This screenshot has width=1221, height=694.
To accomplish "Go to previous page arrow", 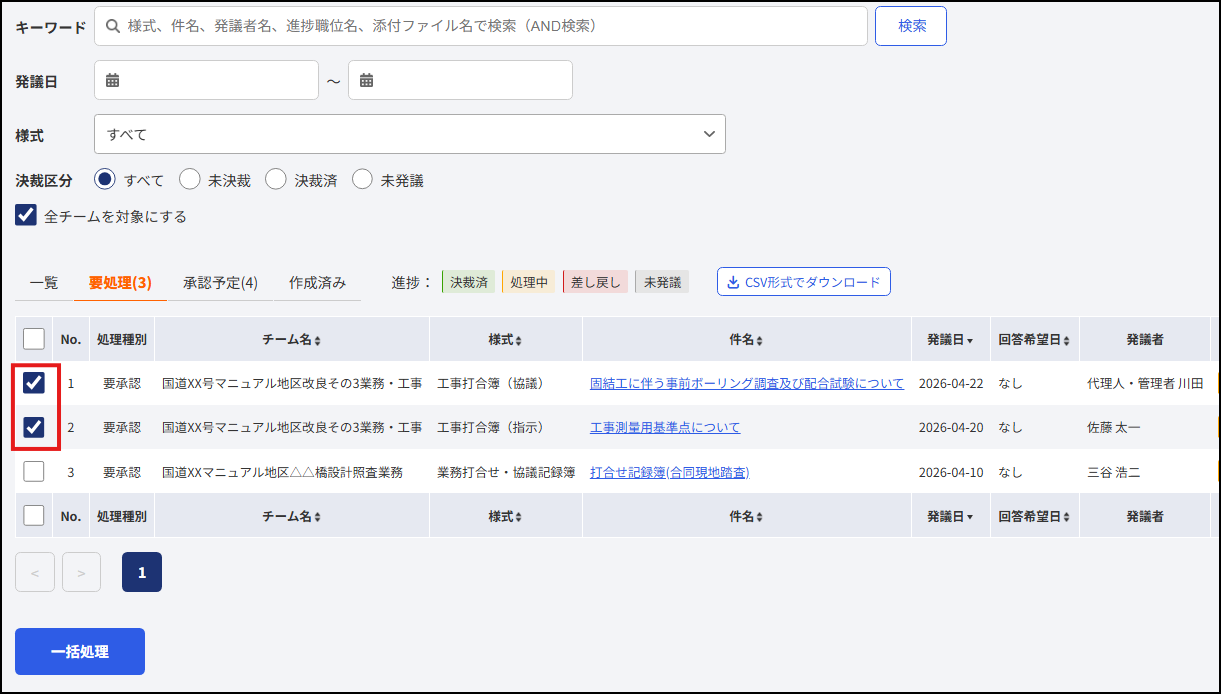I will coord(35,572).
